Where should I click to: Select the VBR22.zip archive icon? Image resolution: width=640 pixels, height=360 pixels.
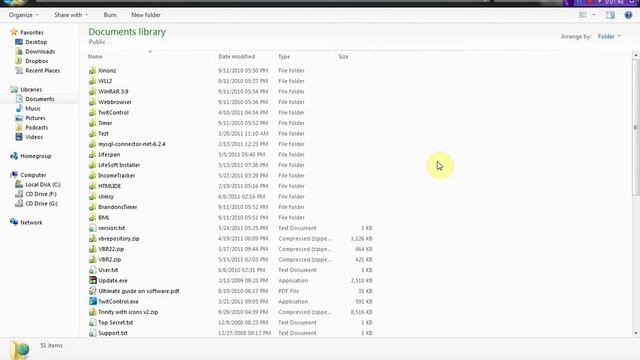point(93,249)
